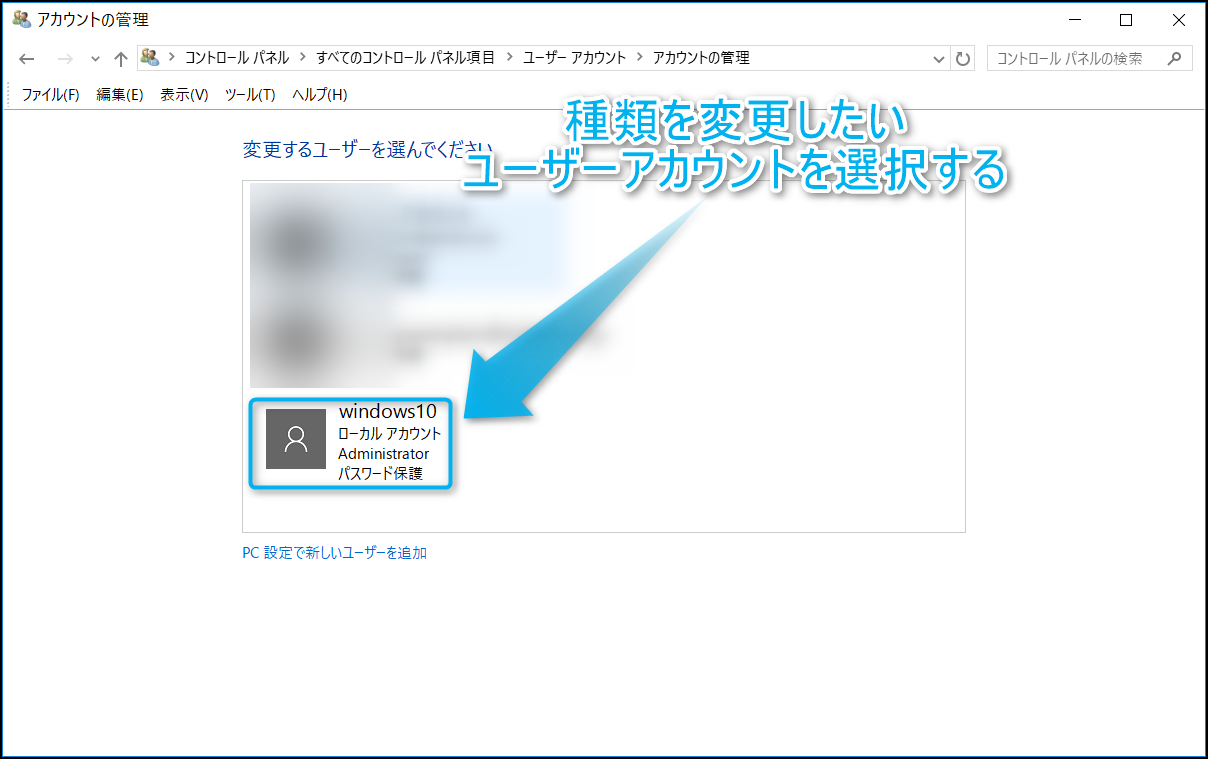Viewport: 1208px width, 759px height.
Task: Open the recent locations dropdown arrow
Action: tap(95, 59)
